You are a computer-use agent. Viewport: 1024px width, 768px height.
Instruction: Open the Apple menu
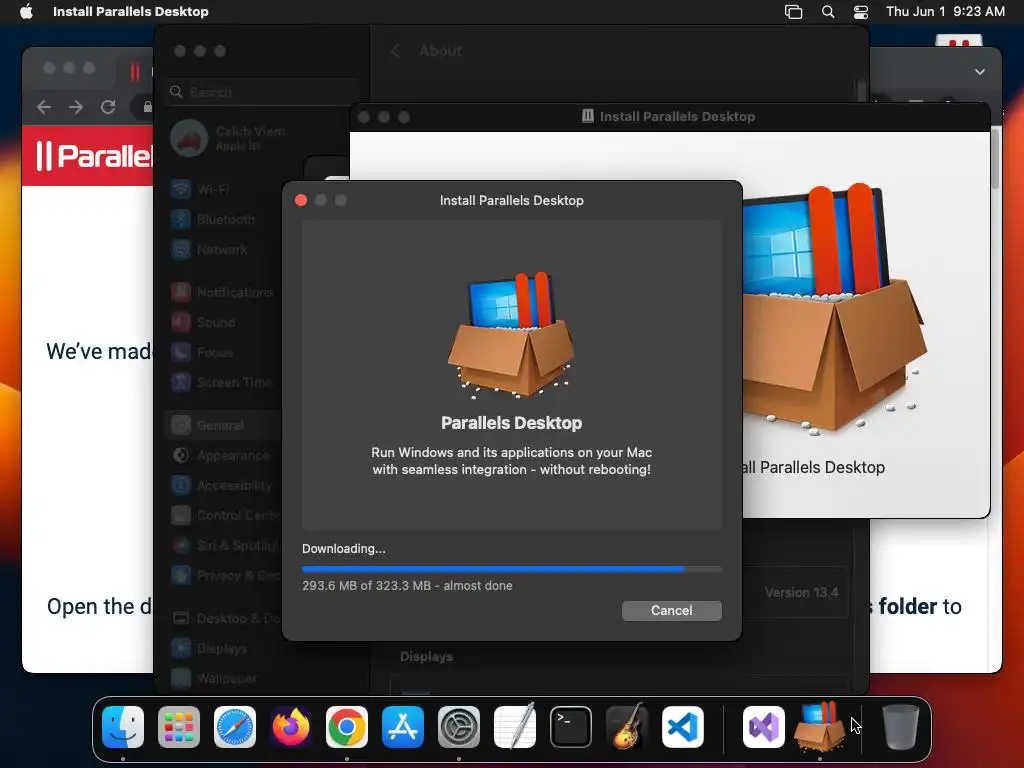[x=26, y=12]
